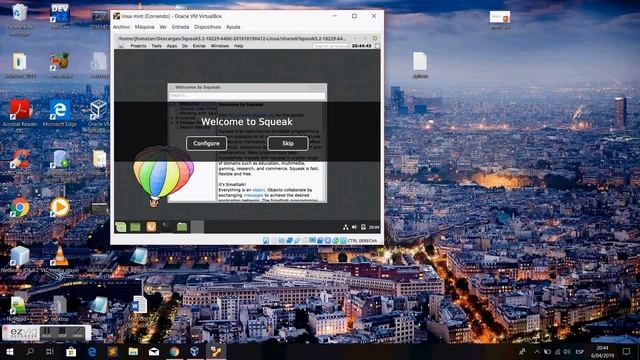Viewport: 640px width, 360px height.
Task: Click the 'messages' link in welcome text
Action: [253, 195]
